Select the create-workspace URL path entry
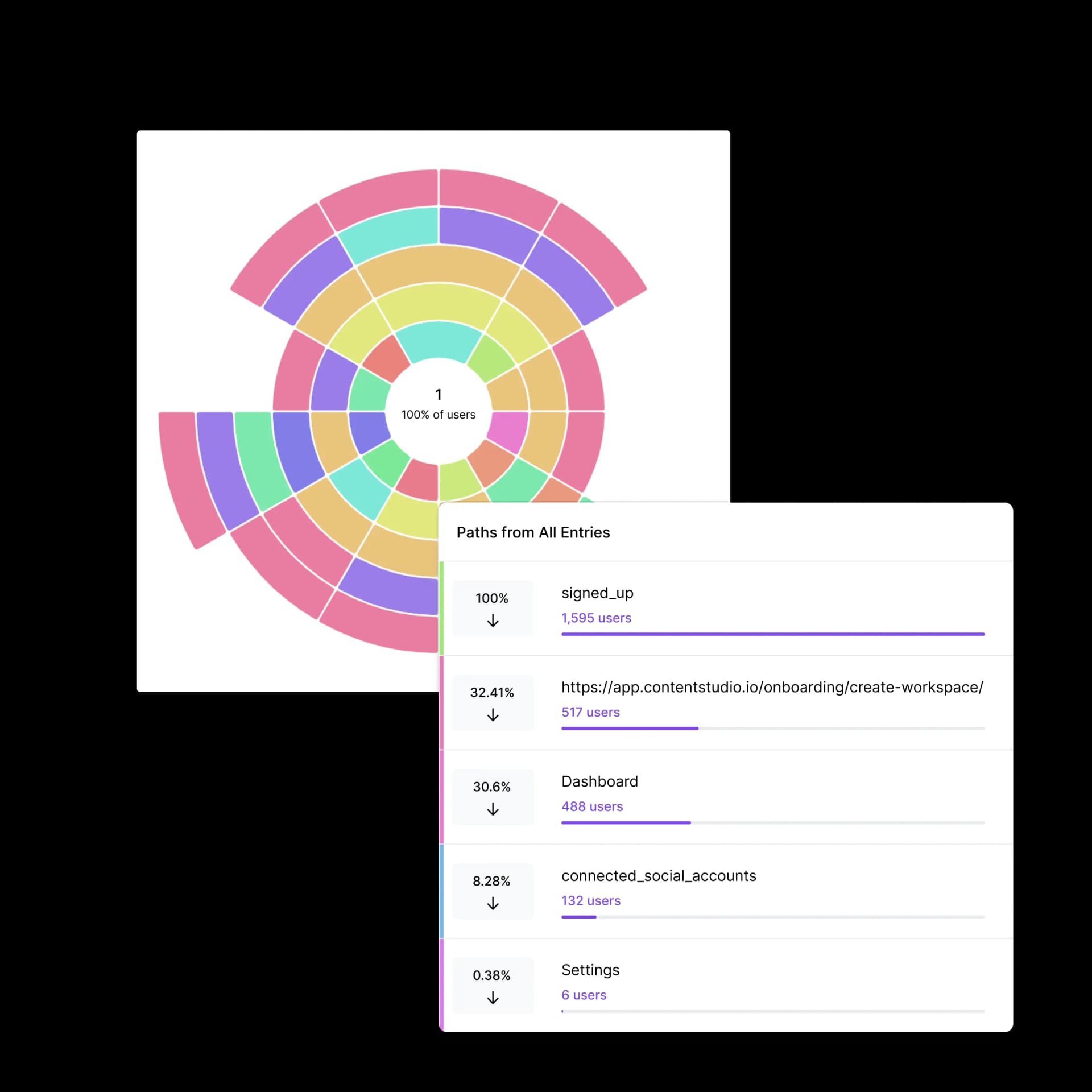This screenshot has width=1092, height=1092. (772, 687)
